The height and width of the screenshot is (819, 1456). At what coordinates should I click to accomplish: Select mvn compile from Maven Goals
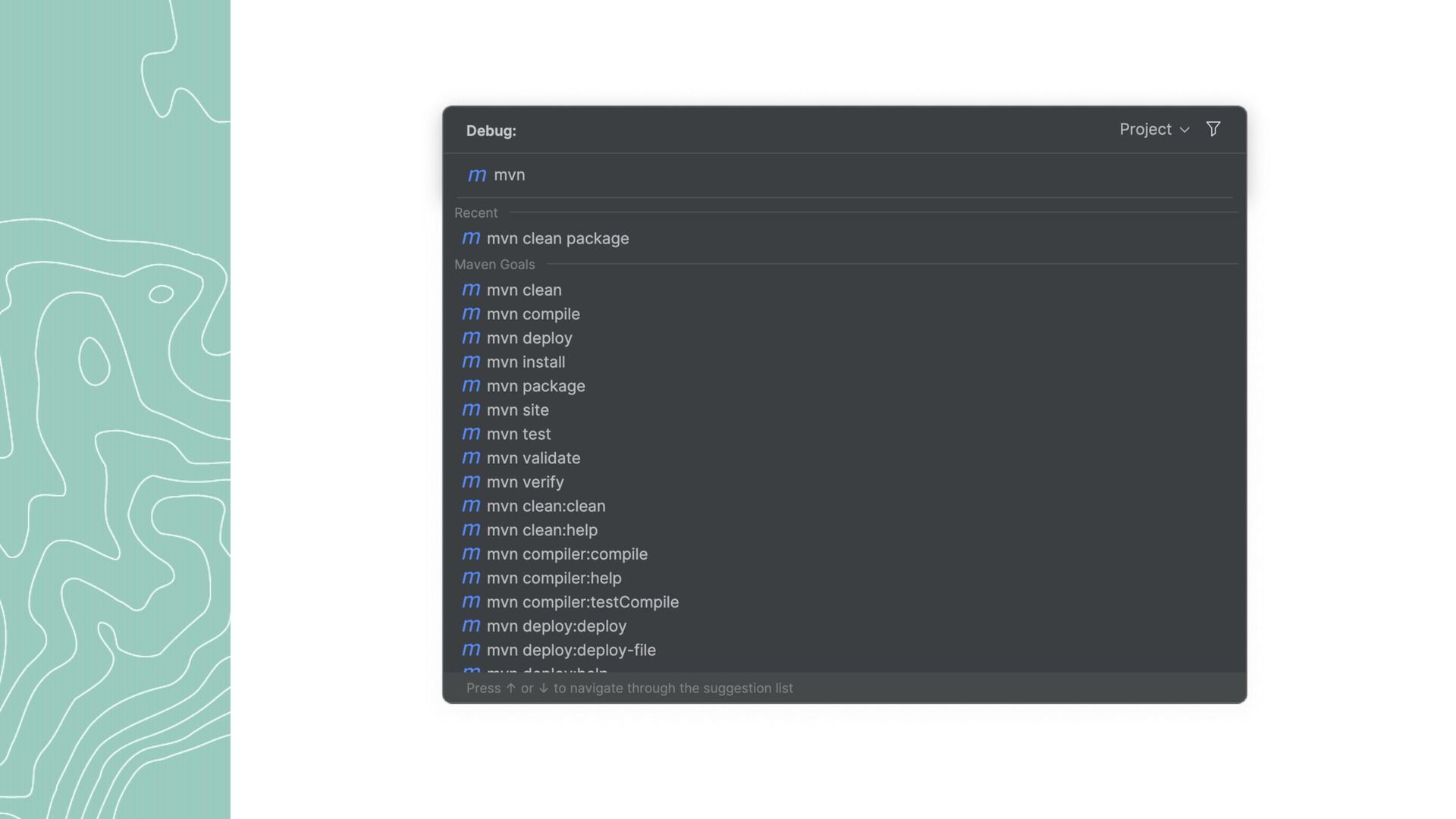click(532, 314)
